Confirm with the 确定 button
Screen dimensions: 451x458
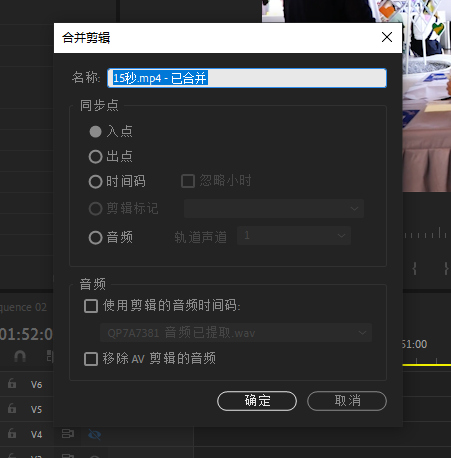[x=257, y=401]
